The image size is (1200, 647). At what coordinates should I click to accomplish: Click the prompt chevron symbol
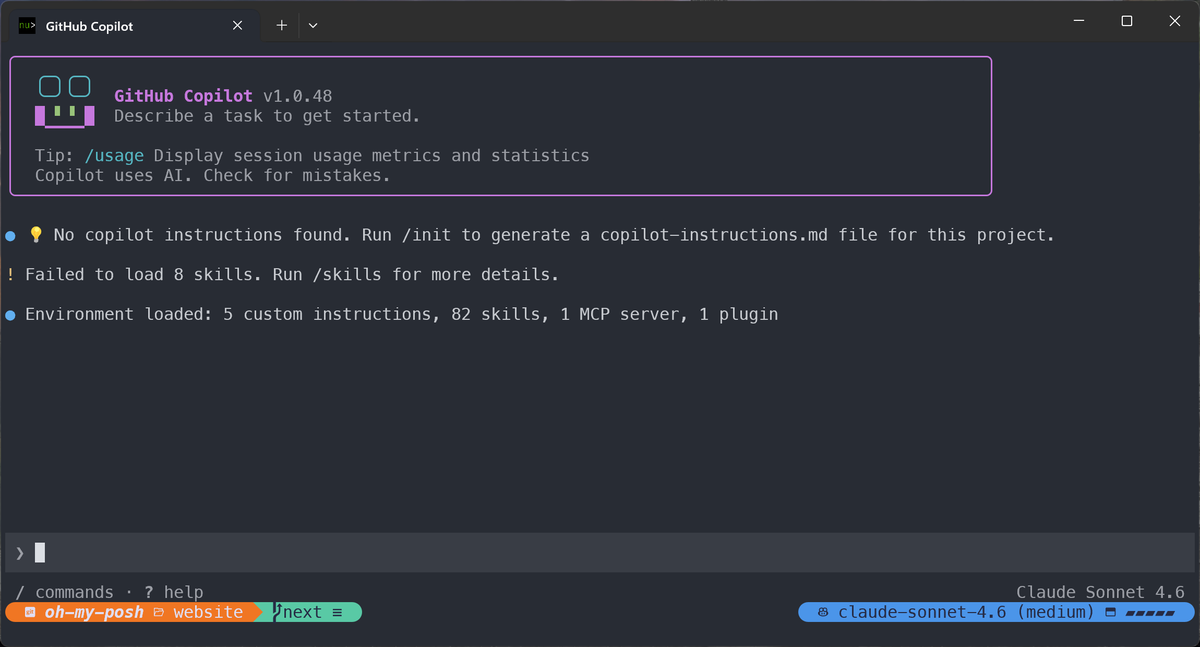[19, 553]
